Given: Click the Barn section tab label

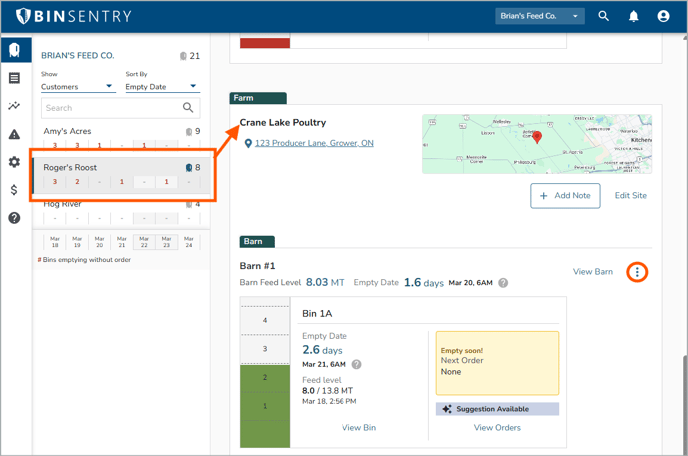Looking at the screenshot, I should coord(257,242).
